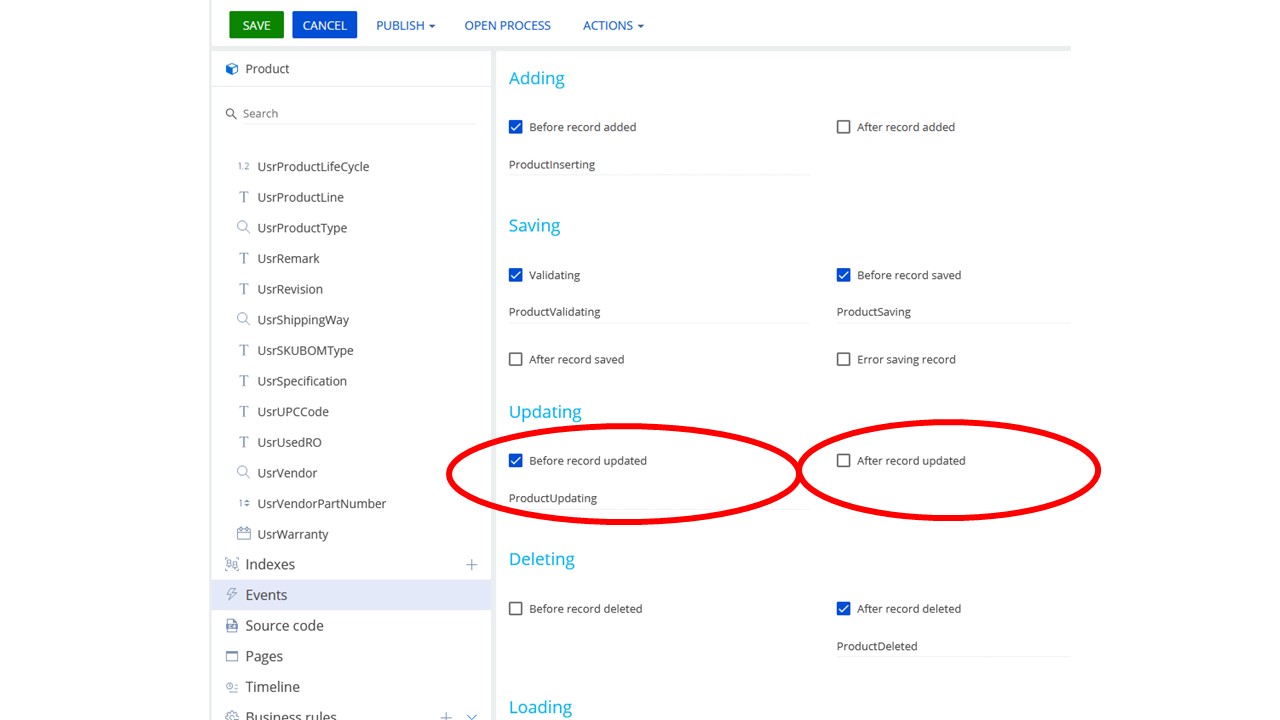Click the calendar icon beside UsrWarranty
The image size is (1280, 720).
(243, 534)
